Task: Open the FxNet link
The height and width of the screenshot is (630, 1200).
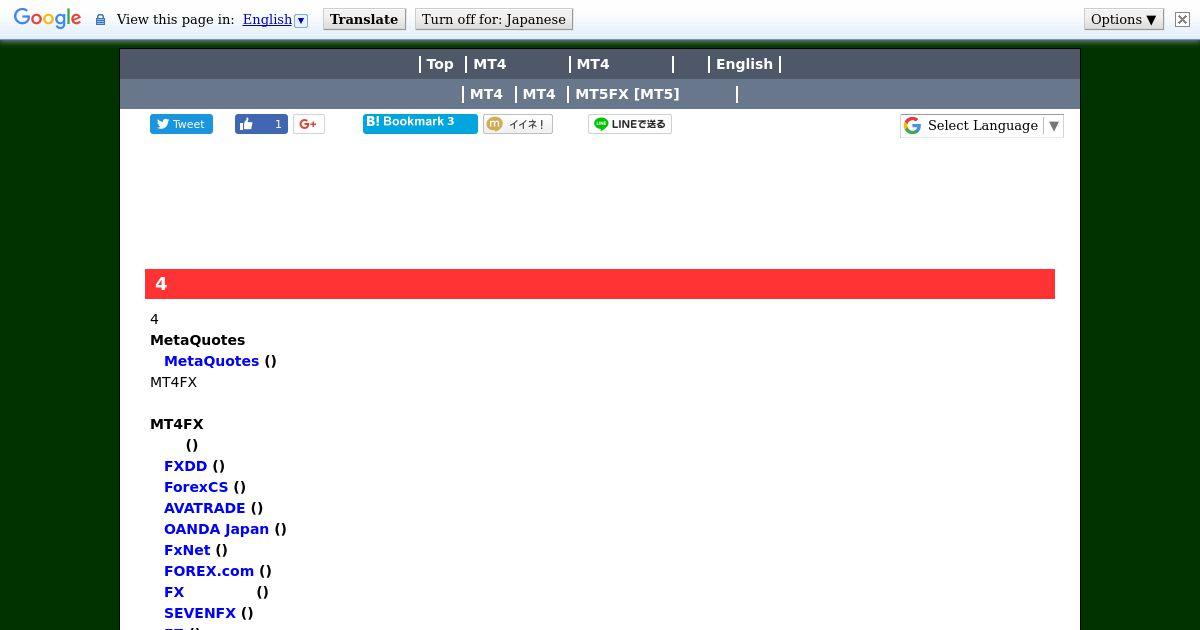Action: pos(187,550)
